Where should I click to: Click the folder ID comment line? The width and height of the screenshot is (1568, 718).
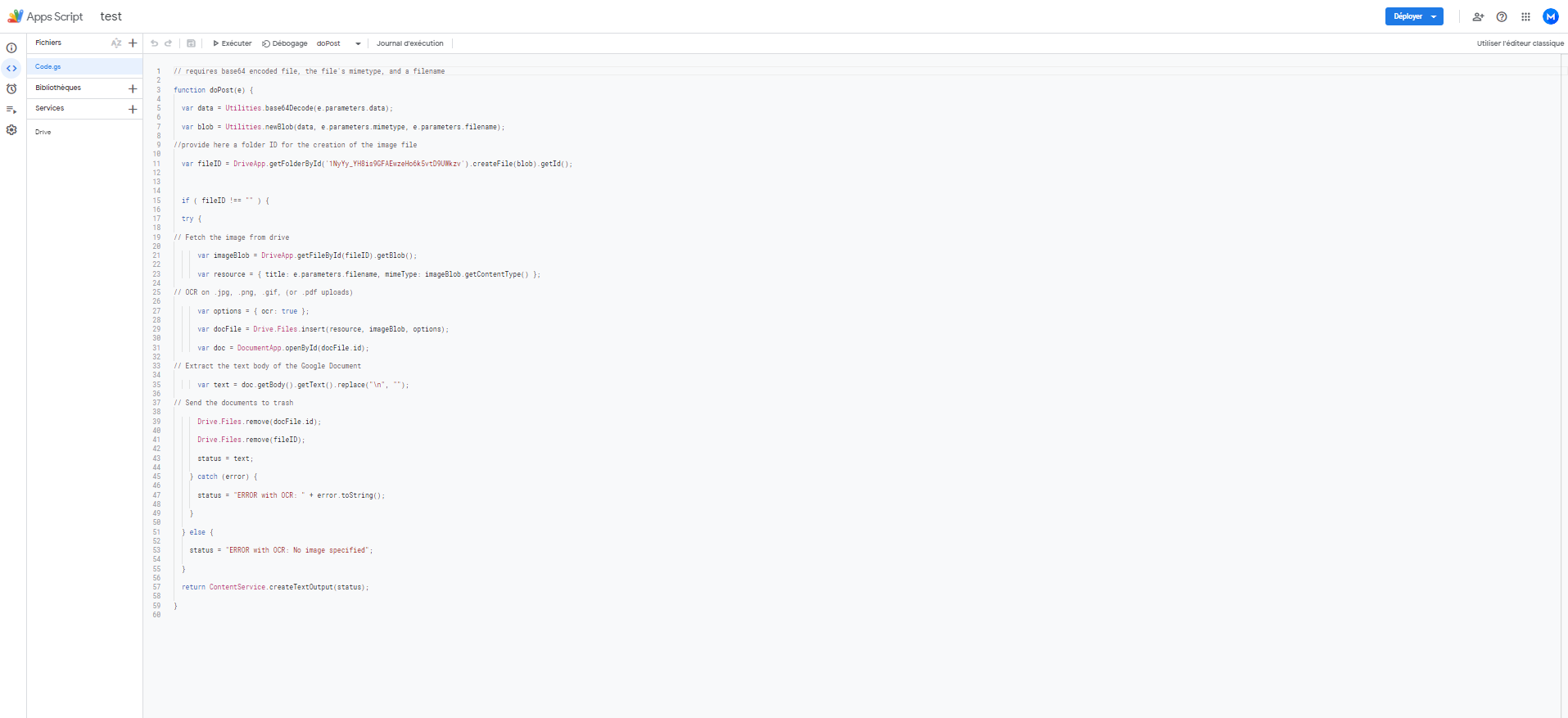pos(296,145)
